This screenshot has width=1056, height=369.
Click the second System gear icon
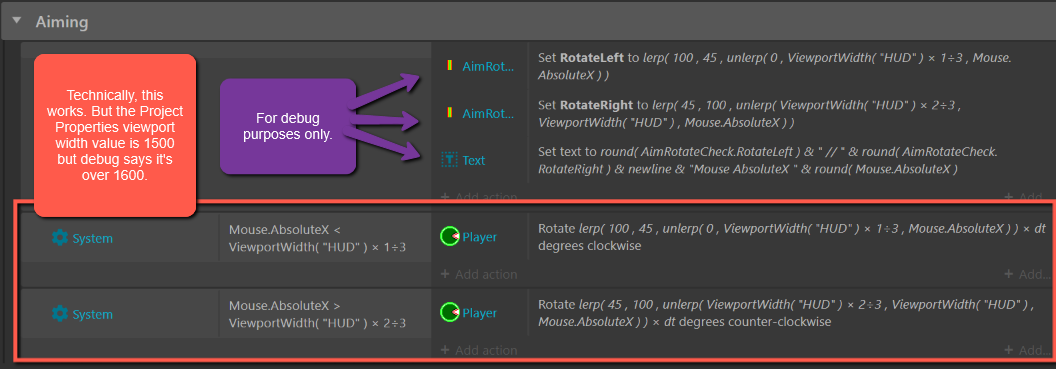(60, 314)
